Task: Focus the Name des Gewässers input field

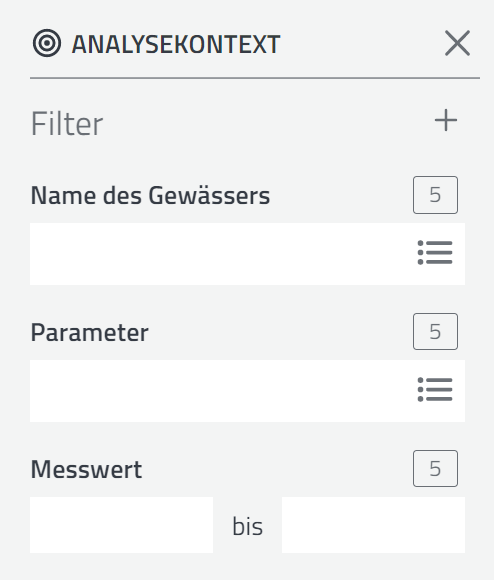Action: pyautogui.click(x=222, y=254)
